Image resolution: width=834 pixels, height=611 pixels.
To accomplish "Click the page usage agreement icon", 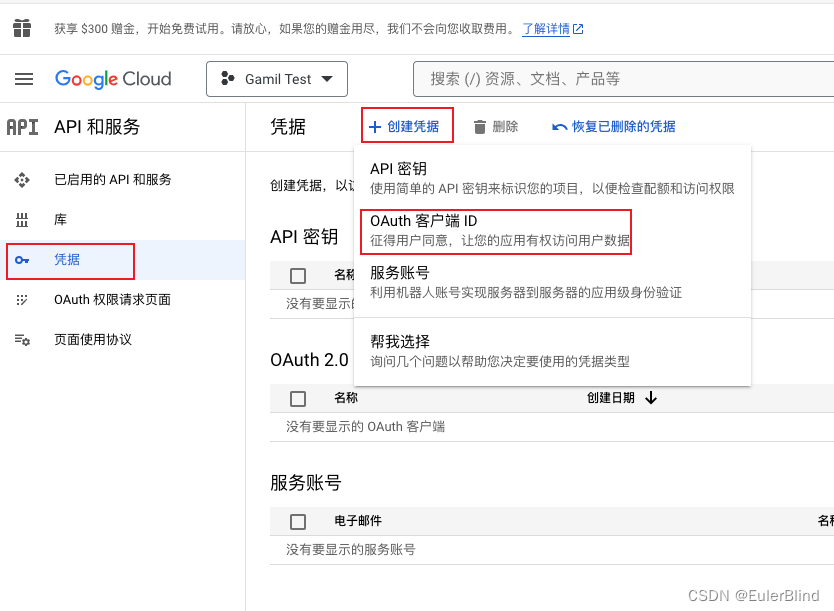I will coord(22,340).
